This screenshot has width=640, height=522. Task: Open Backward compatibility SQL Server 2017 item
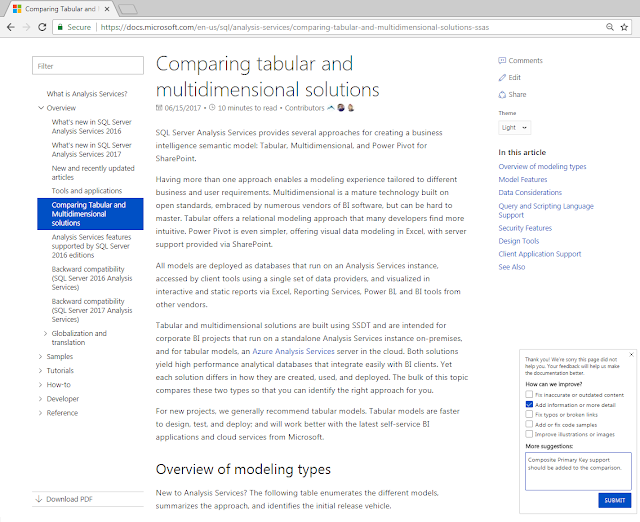92,310
